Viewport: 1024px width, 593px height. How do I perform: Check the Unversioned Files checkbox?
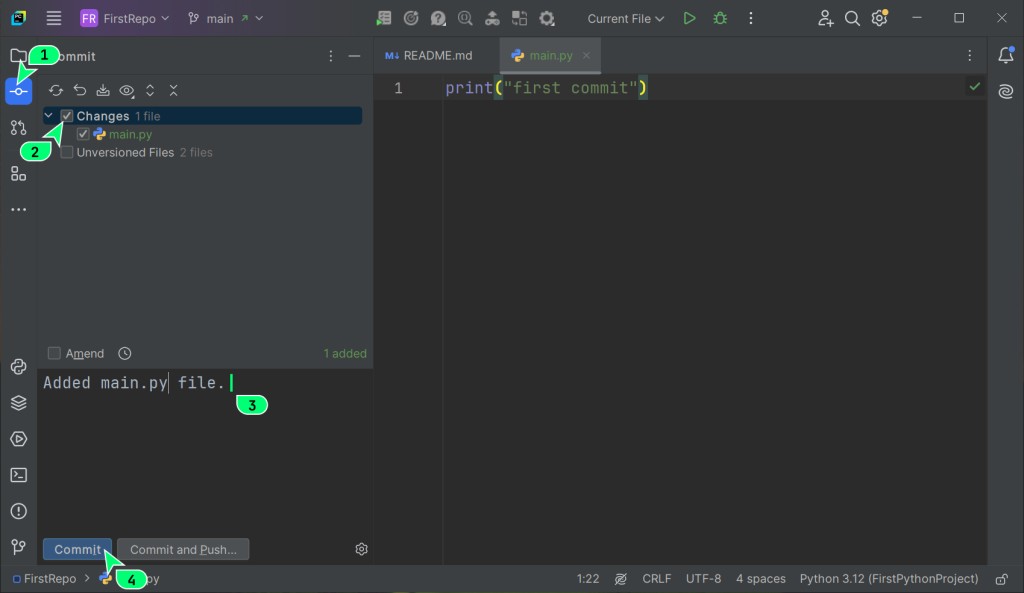pos(67,153)
